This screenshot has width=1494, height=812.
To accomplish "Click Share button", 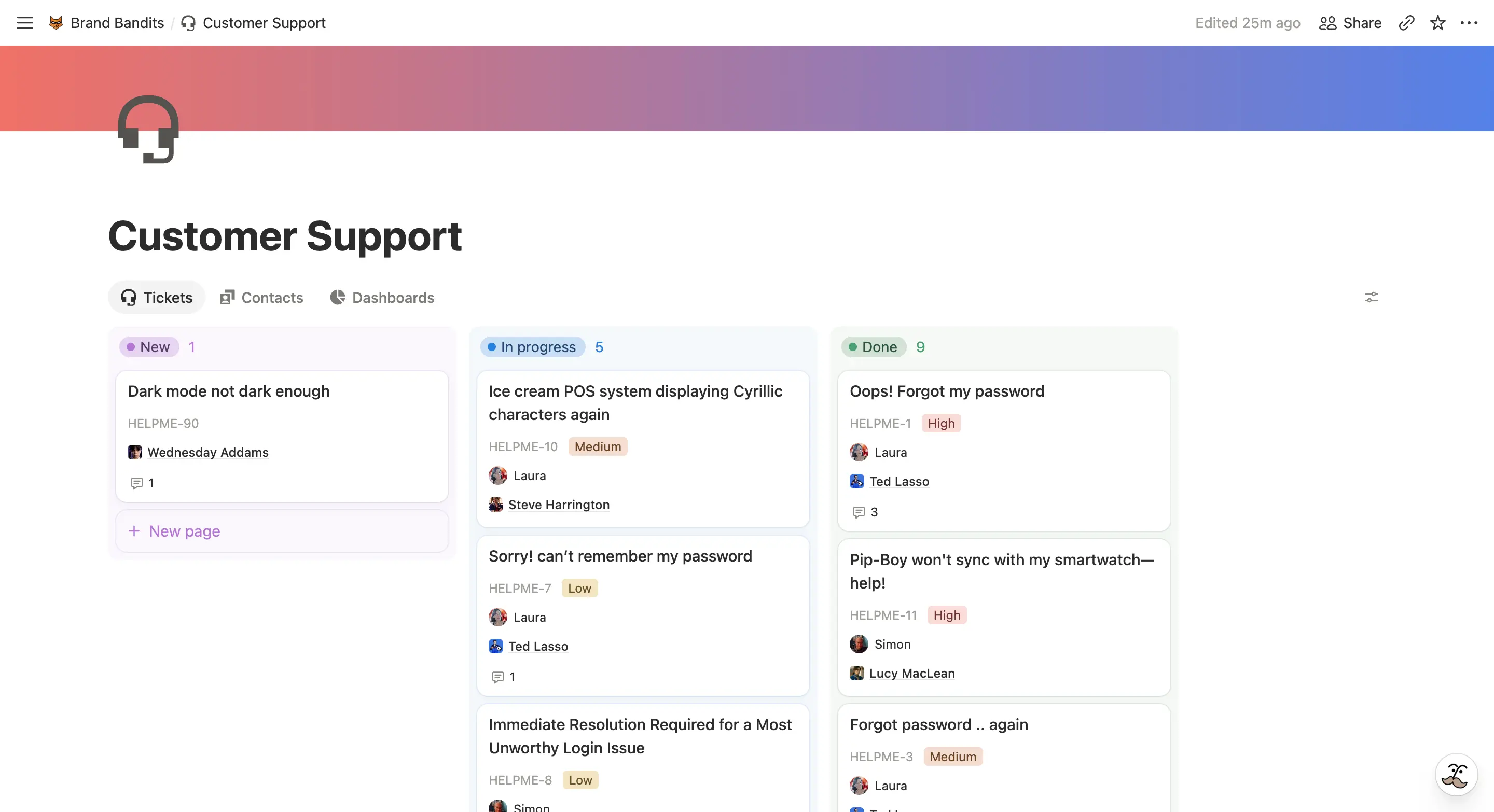I will [x=1351, y=23].
